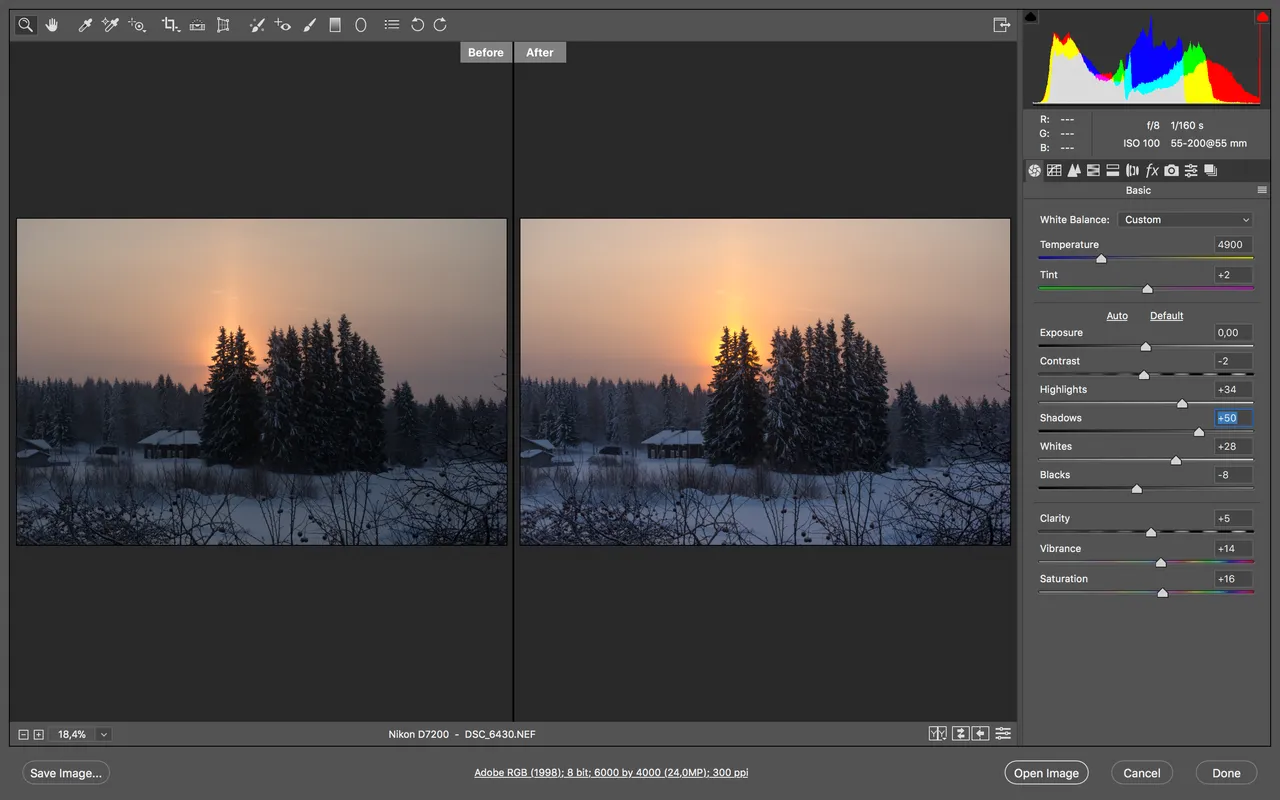Select the Straighten tool
The width and height of the screenshot is (1280, 800).
point(197,25)
